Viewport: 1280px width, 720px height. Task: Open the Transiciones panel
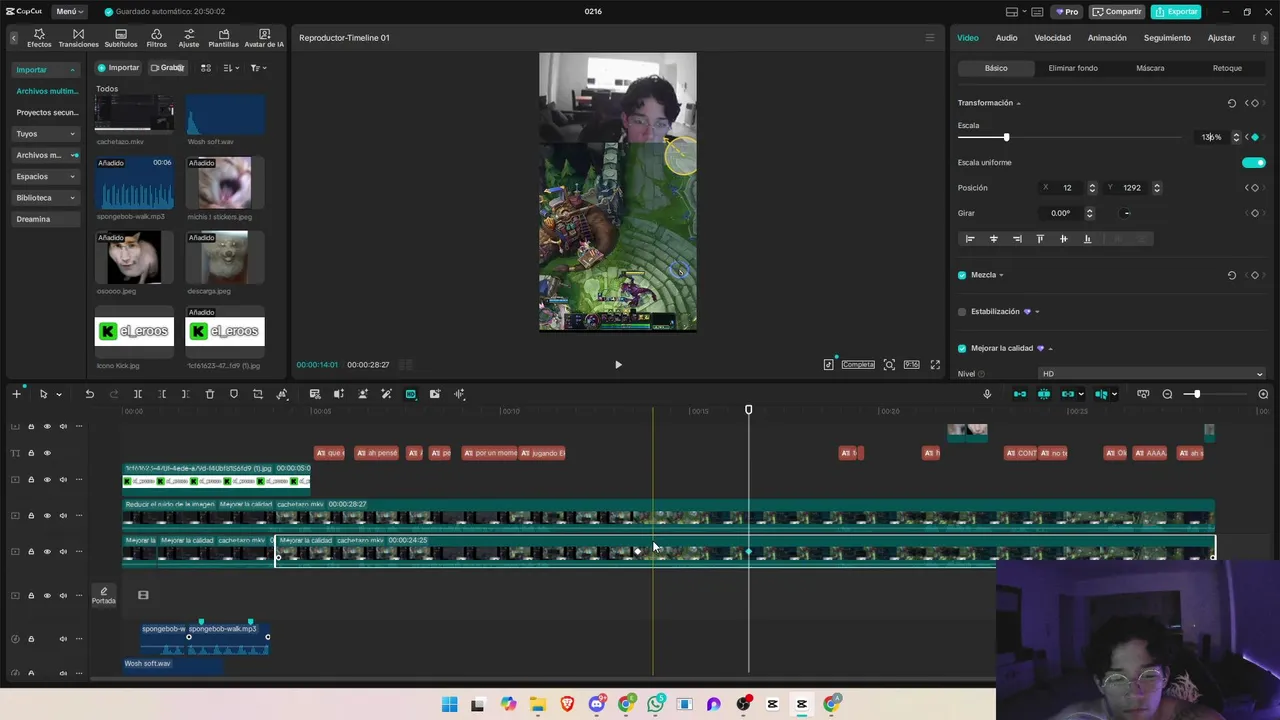(x=78, y=38)
